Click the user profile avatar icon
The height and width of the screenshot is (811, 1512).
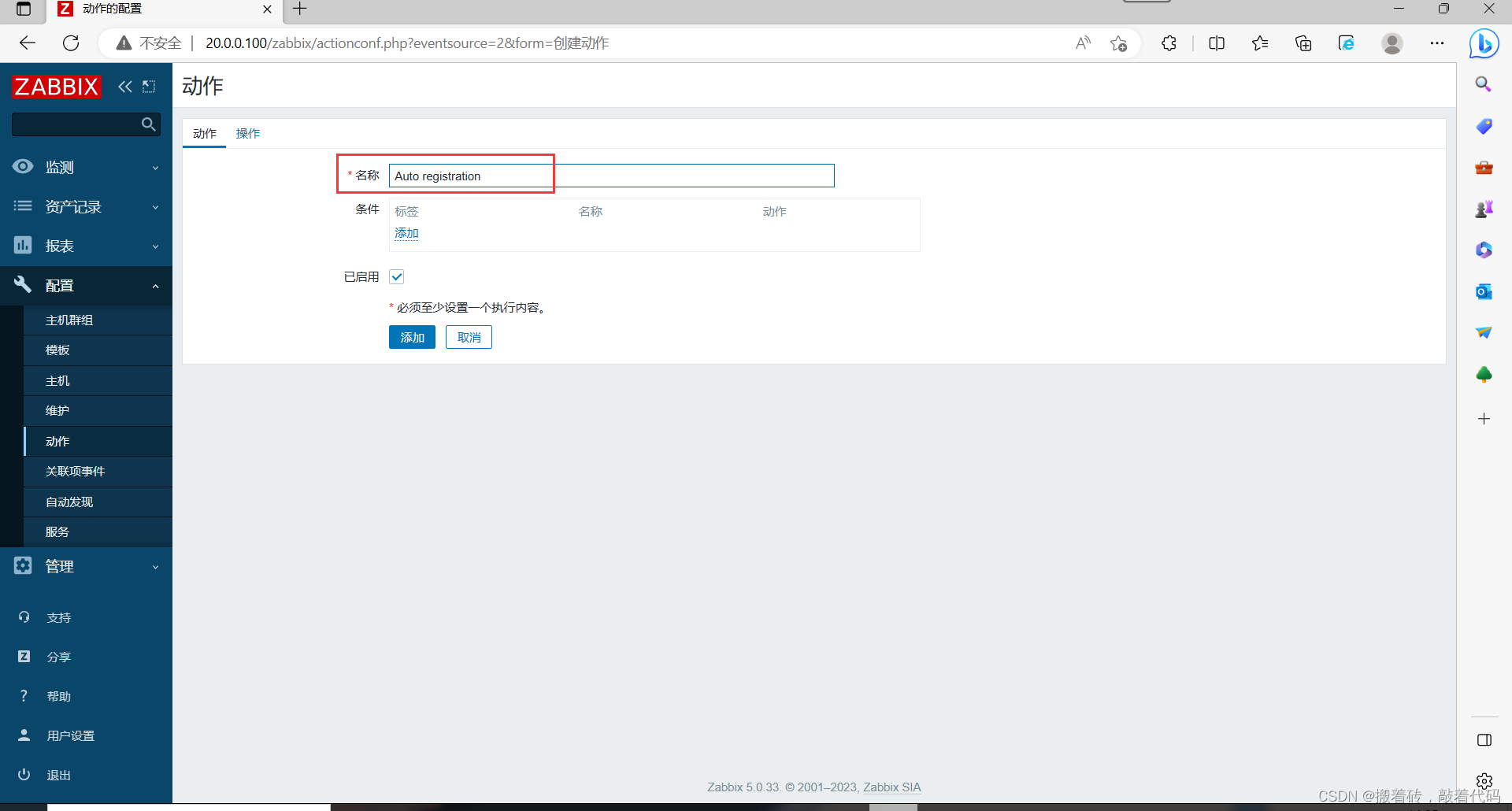coord(1392,43)
